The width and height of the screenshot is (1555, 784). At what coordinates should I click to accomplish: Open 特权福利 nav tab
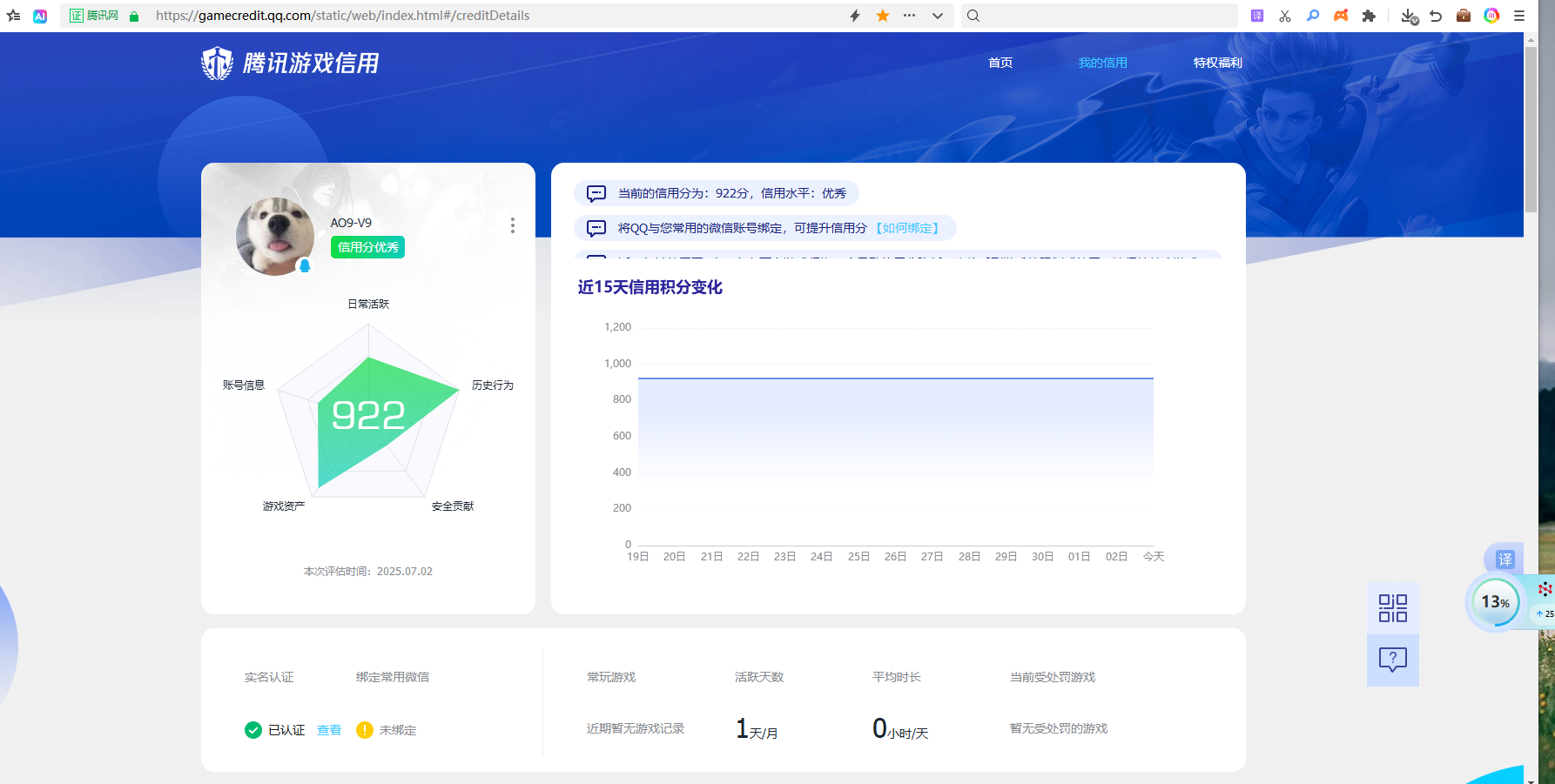(1217, 63)
